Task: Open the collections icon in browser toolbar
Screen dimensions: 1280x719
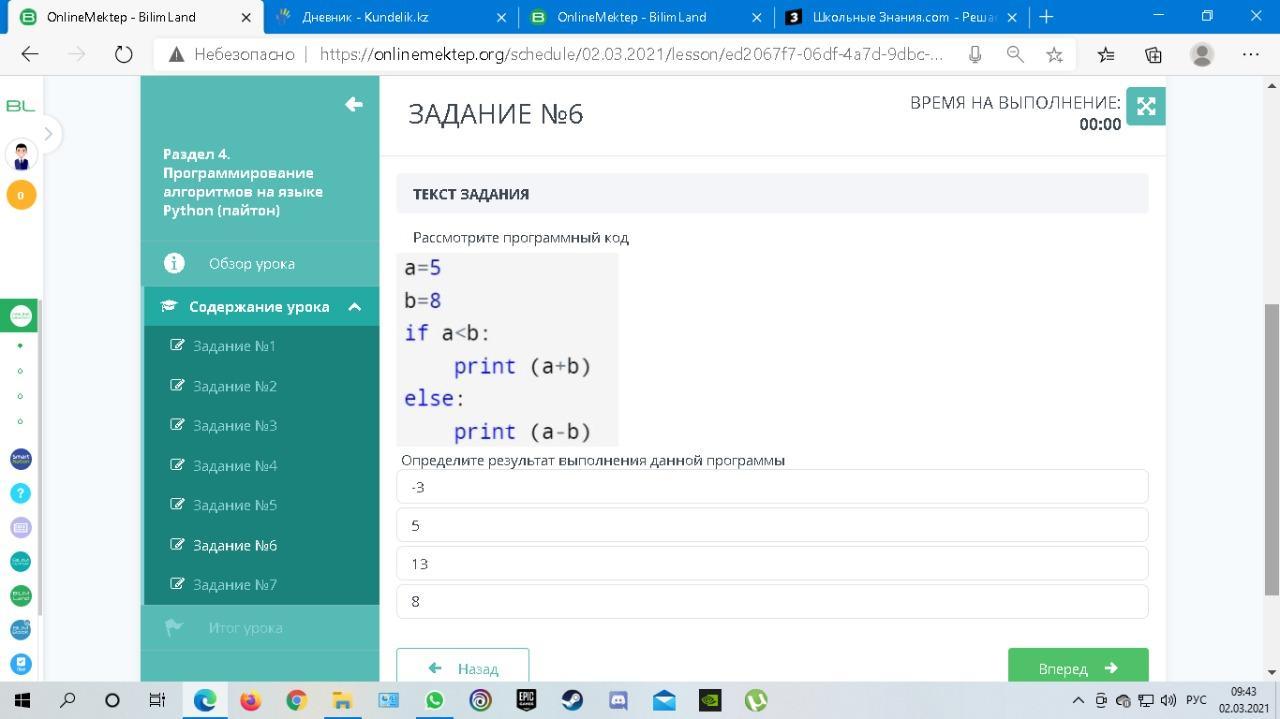Action: point(1153,55)
